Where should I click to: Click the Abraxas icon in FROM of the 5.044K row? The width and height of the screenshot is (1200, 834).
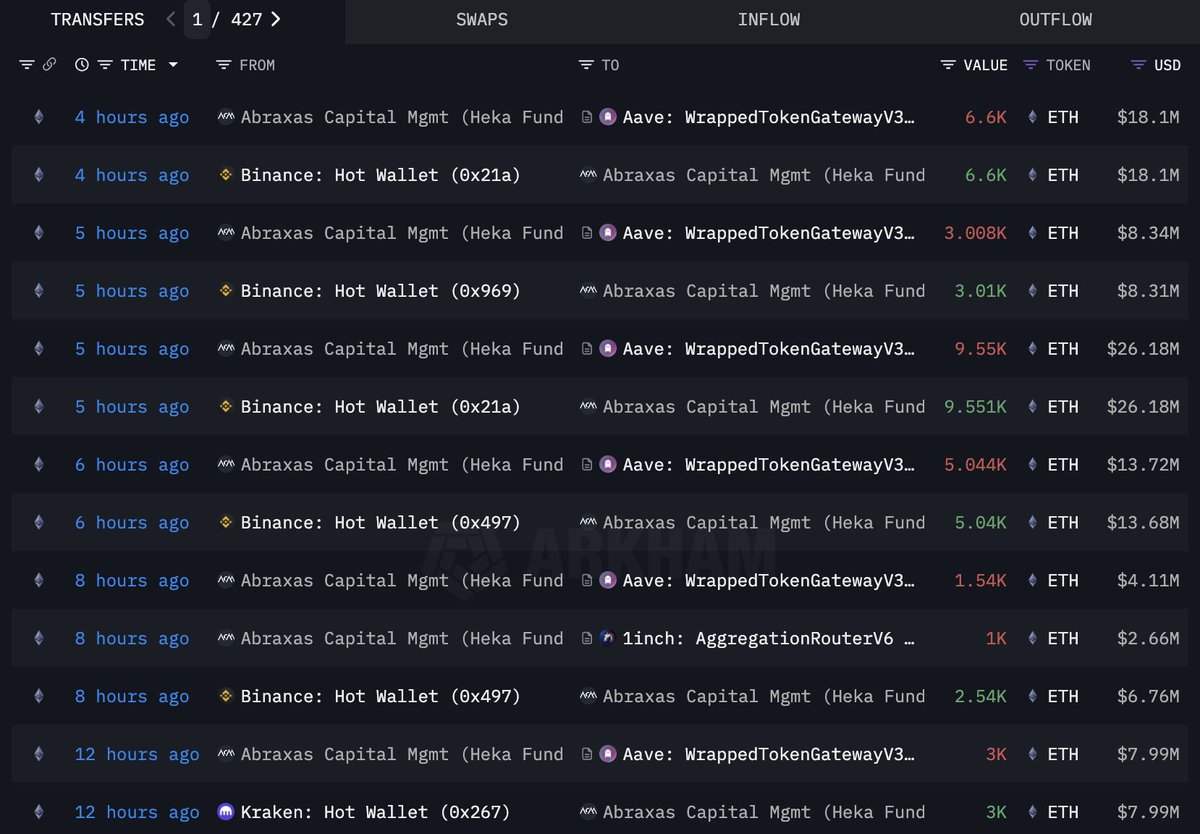[x=226, y=465]
